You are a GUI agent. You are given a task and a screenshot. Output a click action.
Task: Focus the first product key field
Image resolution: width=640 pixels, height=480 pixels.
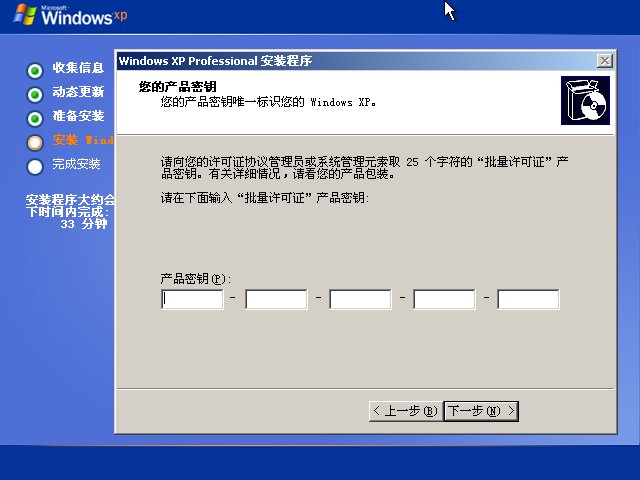tap(192, 299)
